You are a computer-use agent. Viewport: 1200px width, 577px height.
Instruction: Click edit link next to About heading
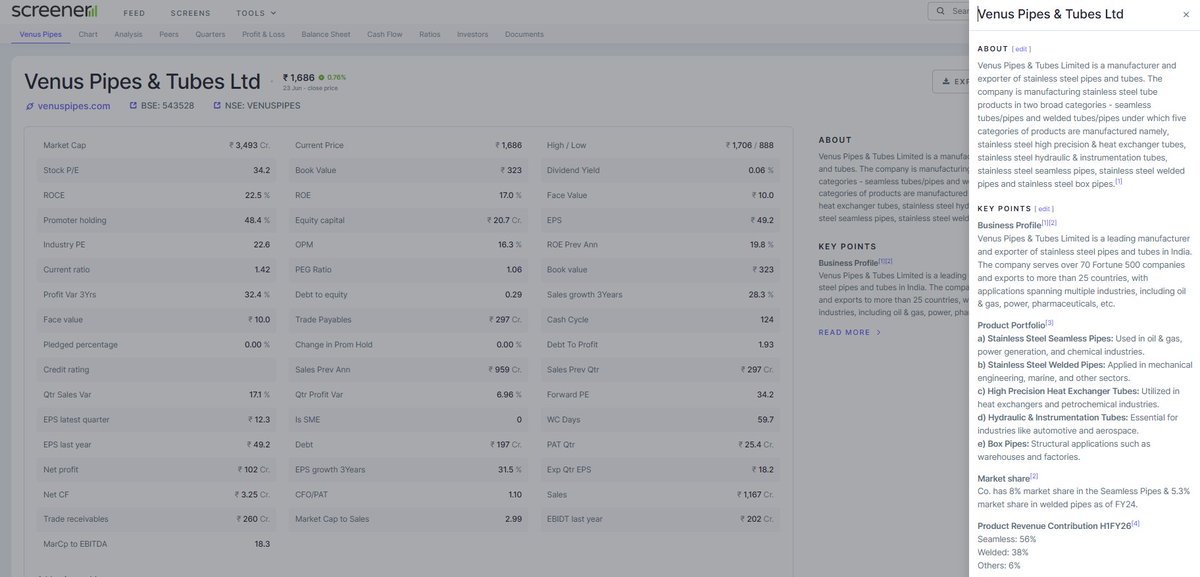click(1021, 49)
